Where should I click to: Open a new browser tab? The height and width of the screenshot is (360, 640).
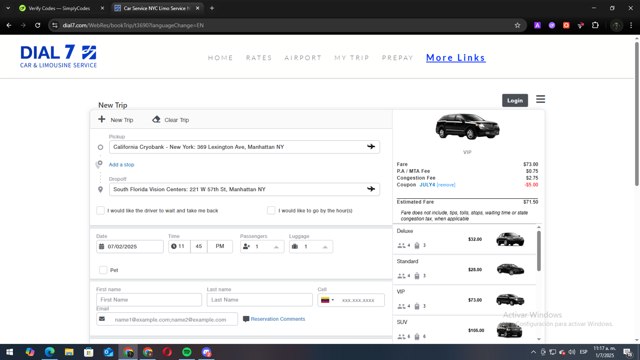(x=212, y=8)
